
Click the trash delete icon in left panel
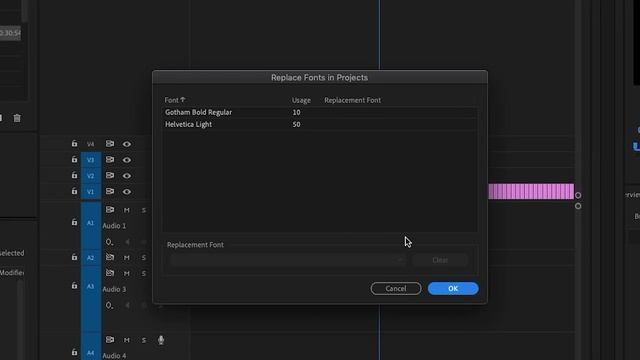point(17,118)
